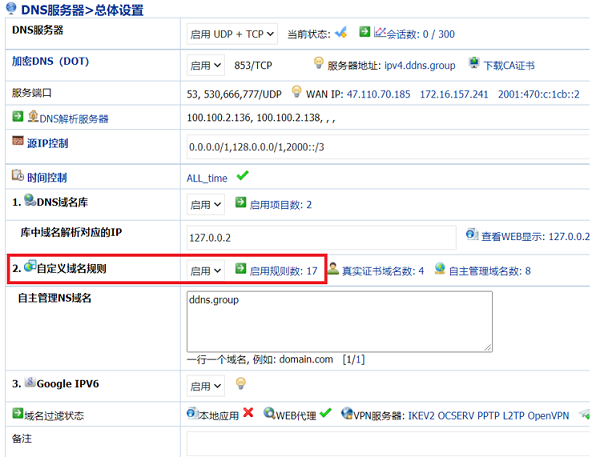This screenshot has height=457, width=592.
Task: Click lightbulb hint beside Google IPV6
Action: (x=240, y=384)
